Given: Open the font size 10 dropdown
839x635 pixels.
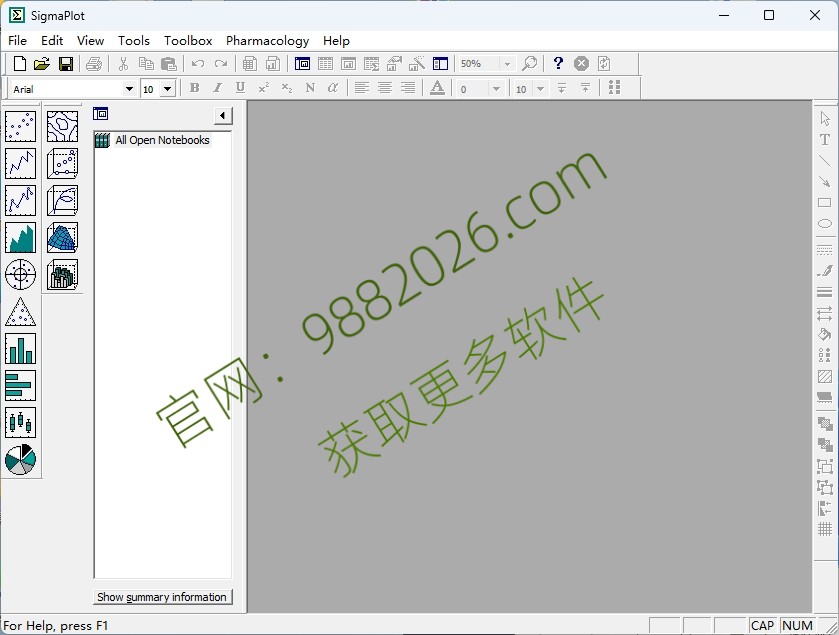Looking at the screenshot, I should pyautogui.click(x=167, y=89).
